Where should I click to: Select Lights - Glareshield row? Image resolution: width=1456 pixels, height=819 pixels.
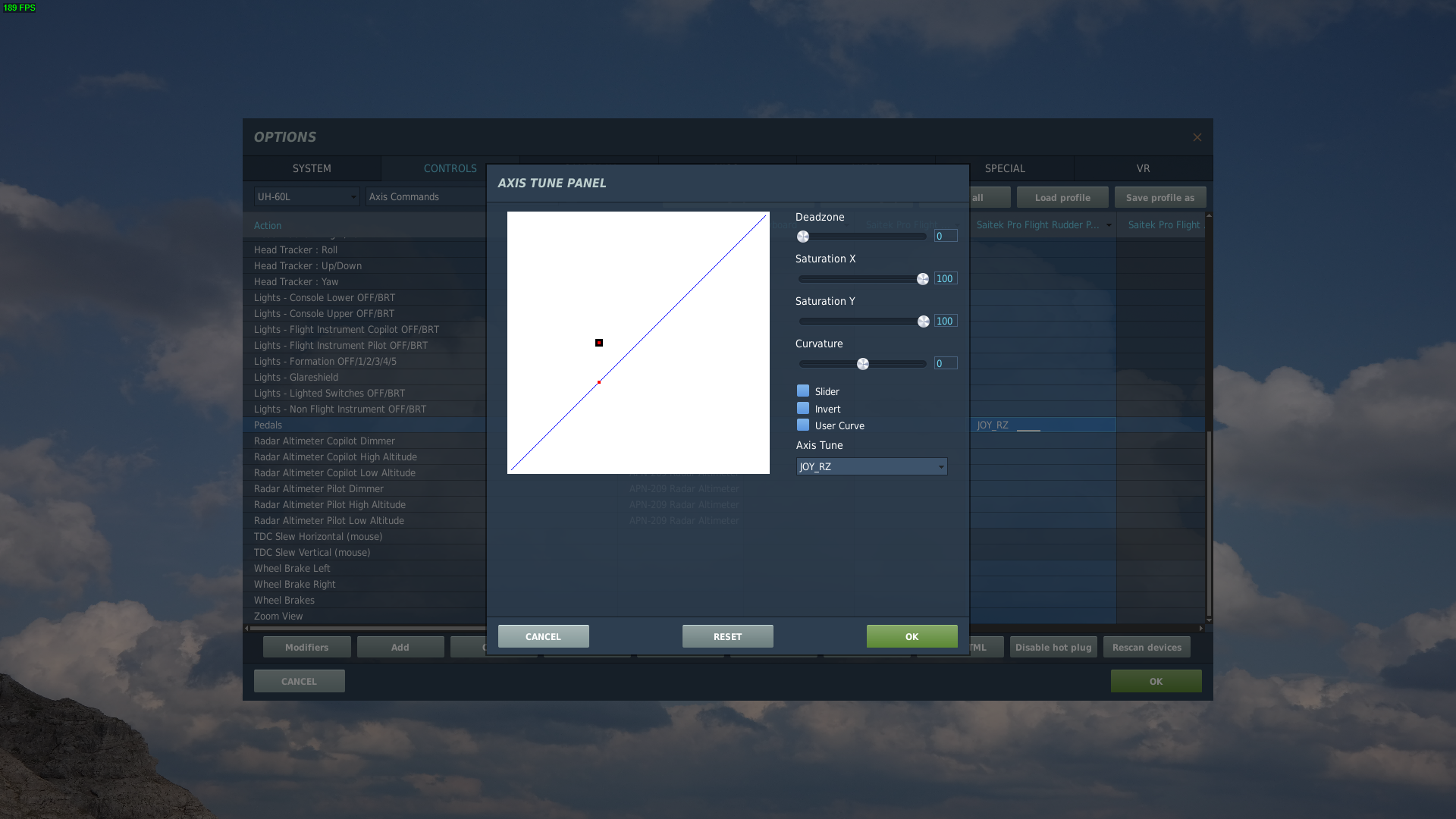point(364,377)
